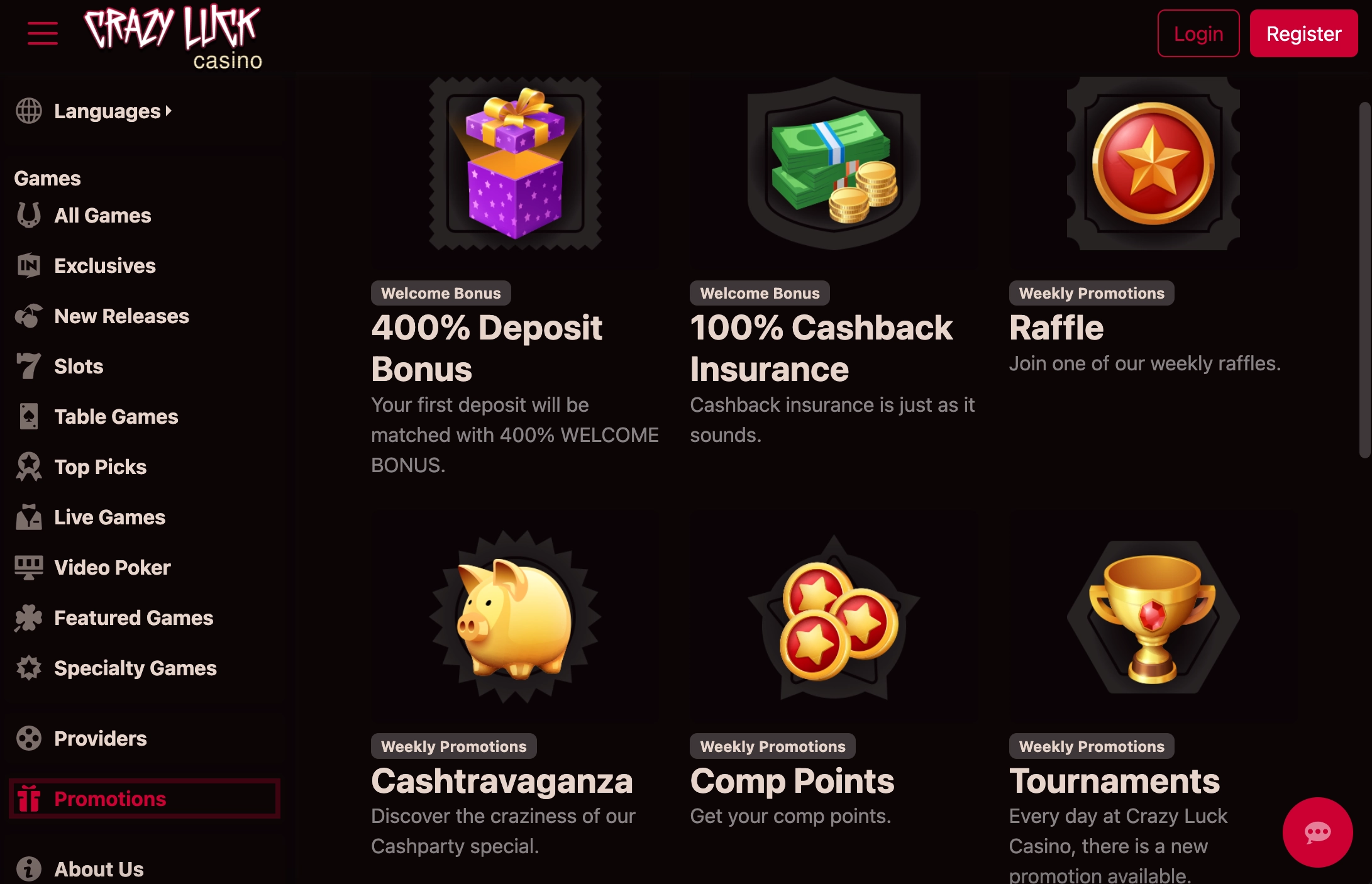
Task: Expand the Languages arrow
Action: point(169,111)
